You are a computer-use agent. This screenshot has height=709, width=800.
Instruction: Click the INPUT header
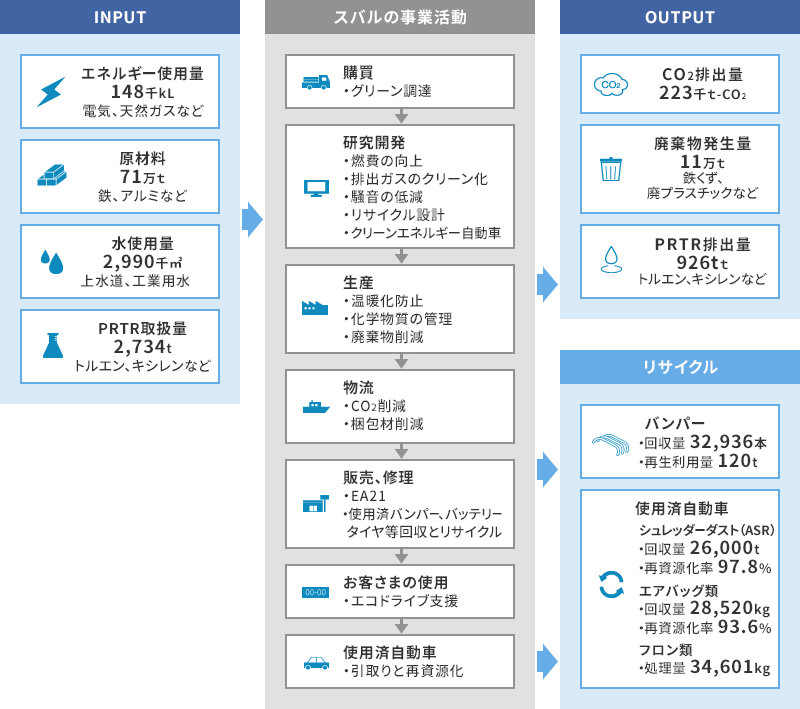pyautogui.click(x=120, y=17)
